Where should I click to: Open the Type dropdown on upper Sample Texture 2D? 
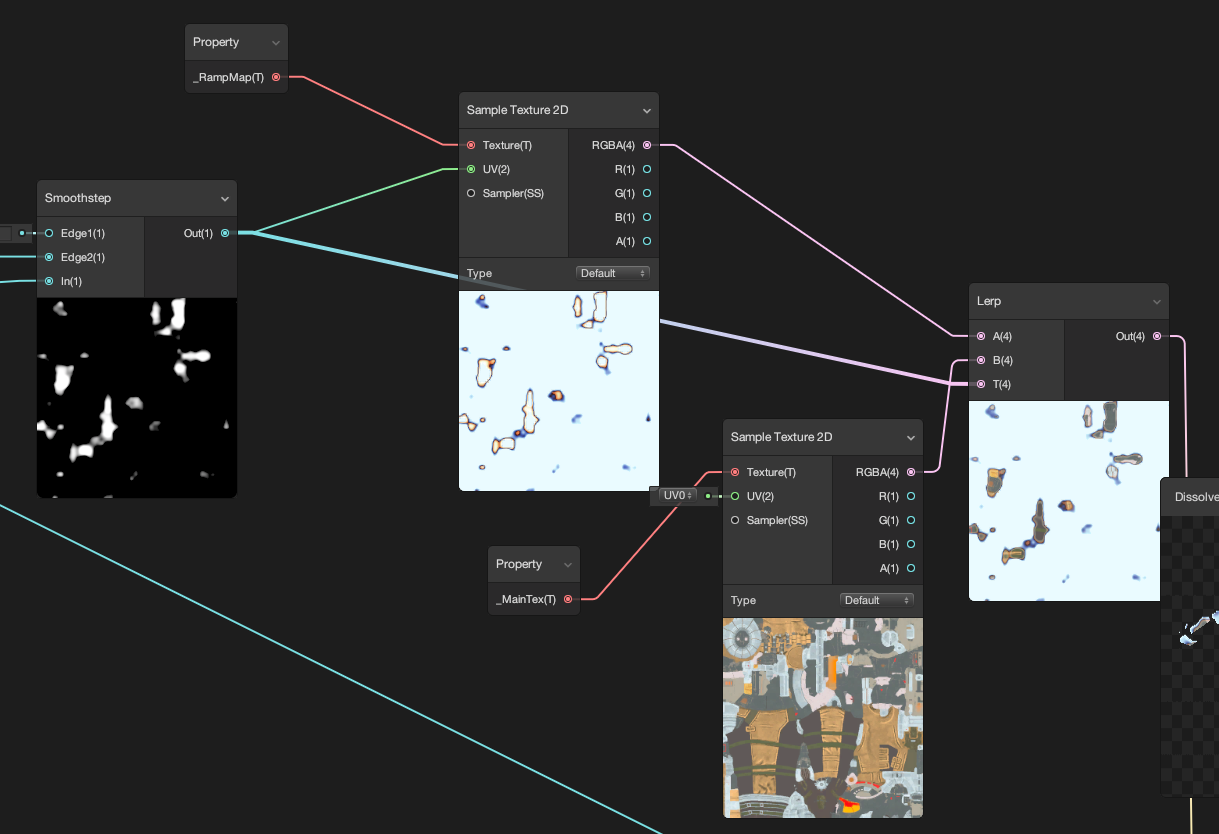613,272
